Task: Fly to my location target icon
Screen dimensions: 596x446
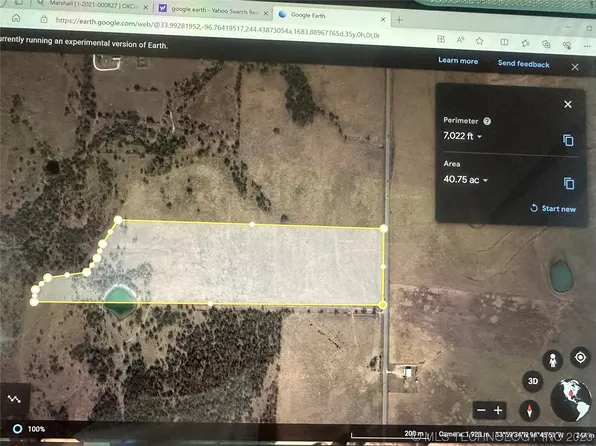Action: point(580,357)
